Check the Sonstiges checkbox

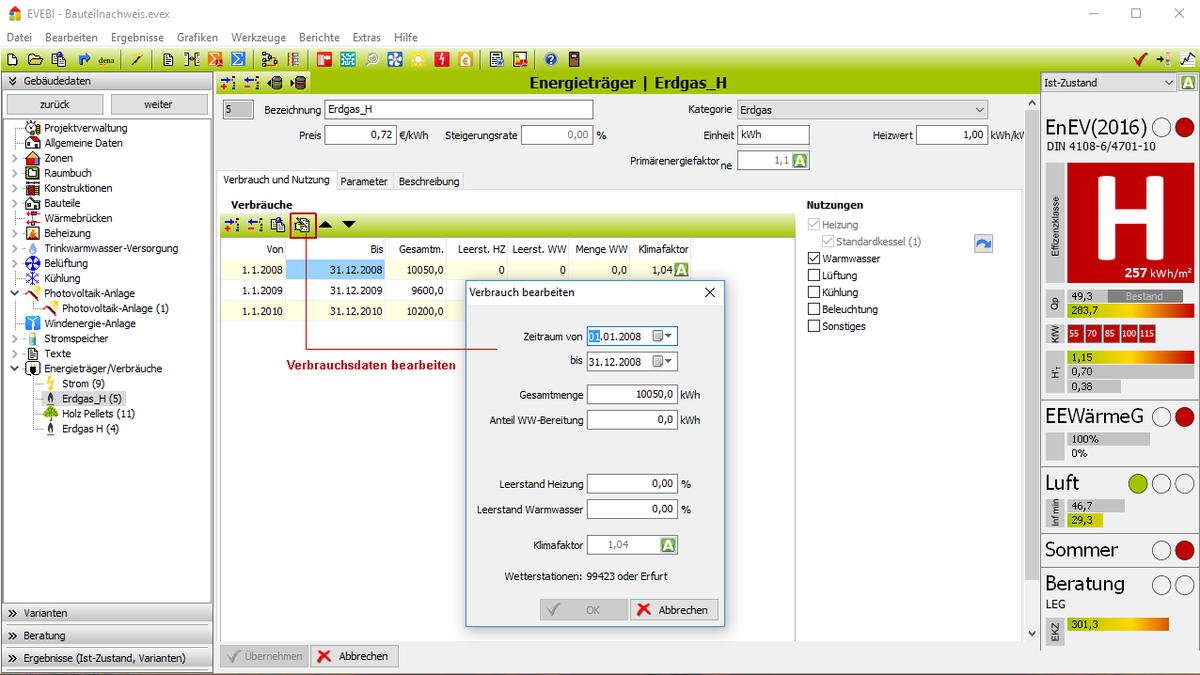814,326
